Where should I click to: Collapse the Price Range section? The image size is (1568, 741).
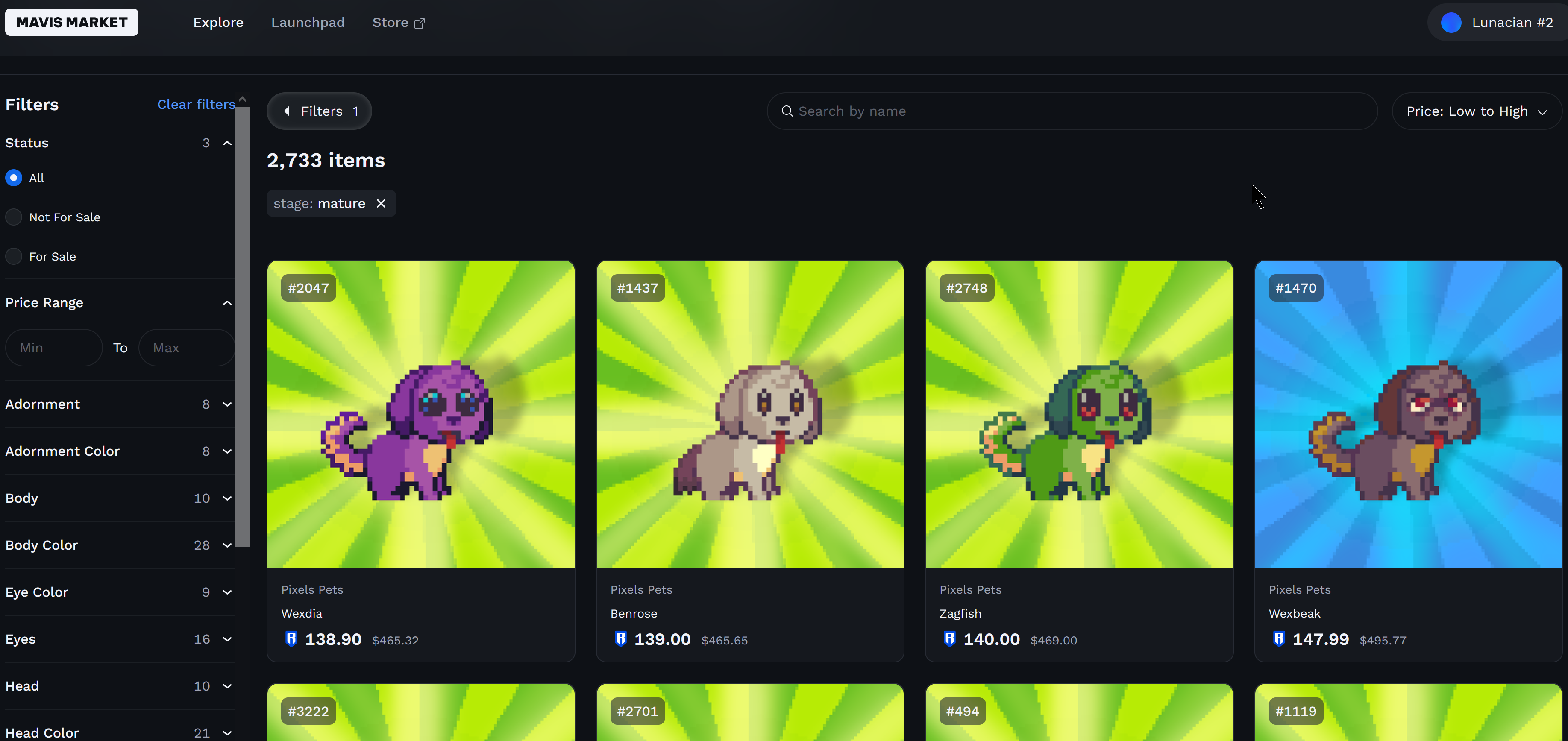(x=227, y=302)
